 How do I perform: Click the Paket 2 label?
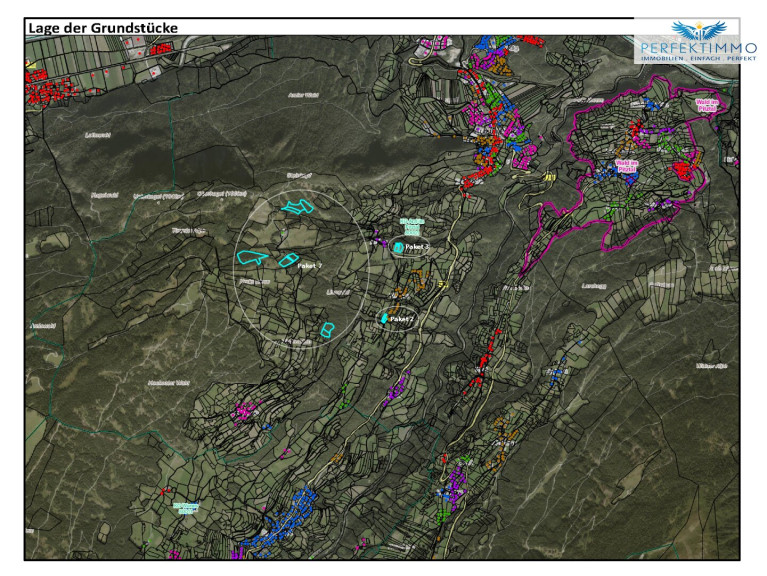point(402,318)
